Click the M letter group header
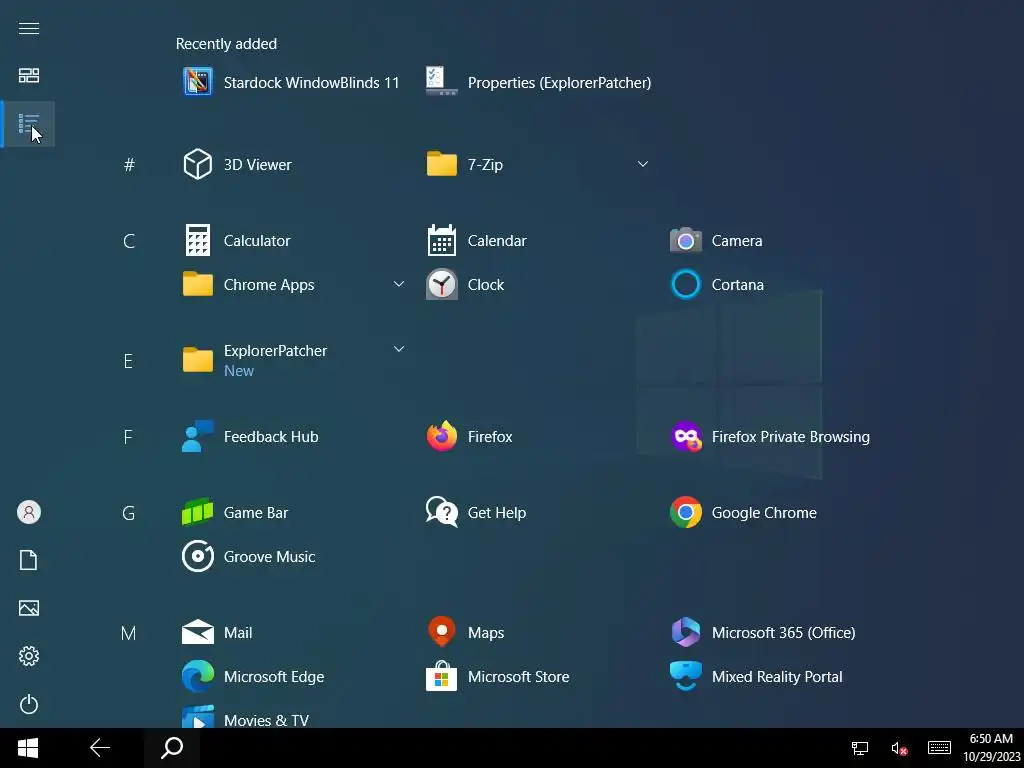Screen dimensions: 1024x768 click(129, 633)
